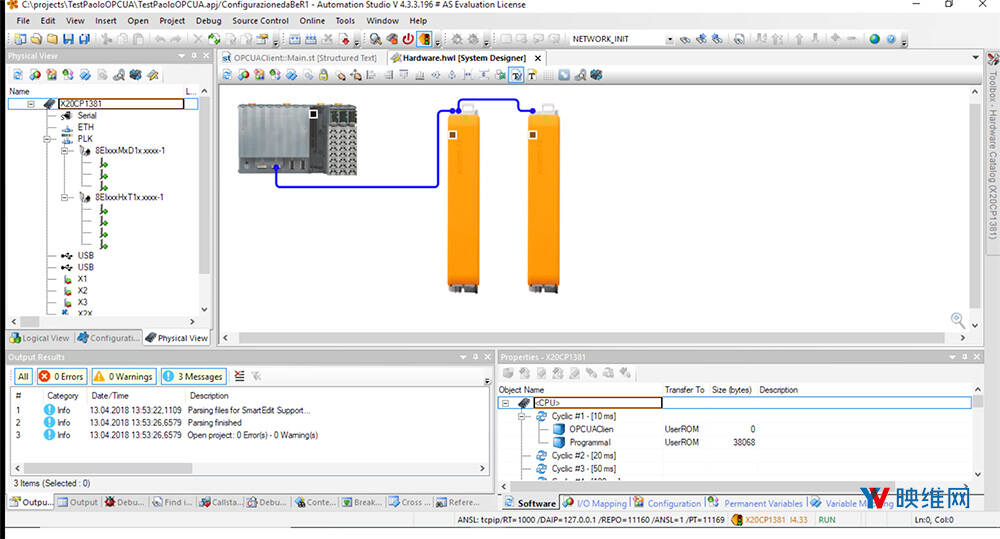Click the Save icon in main toolbar
The width and height of the screenshot is (1000, 539).
pos(68,39)
